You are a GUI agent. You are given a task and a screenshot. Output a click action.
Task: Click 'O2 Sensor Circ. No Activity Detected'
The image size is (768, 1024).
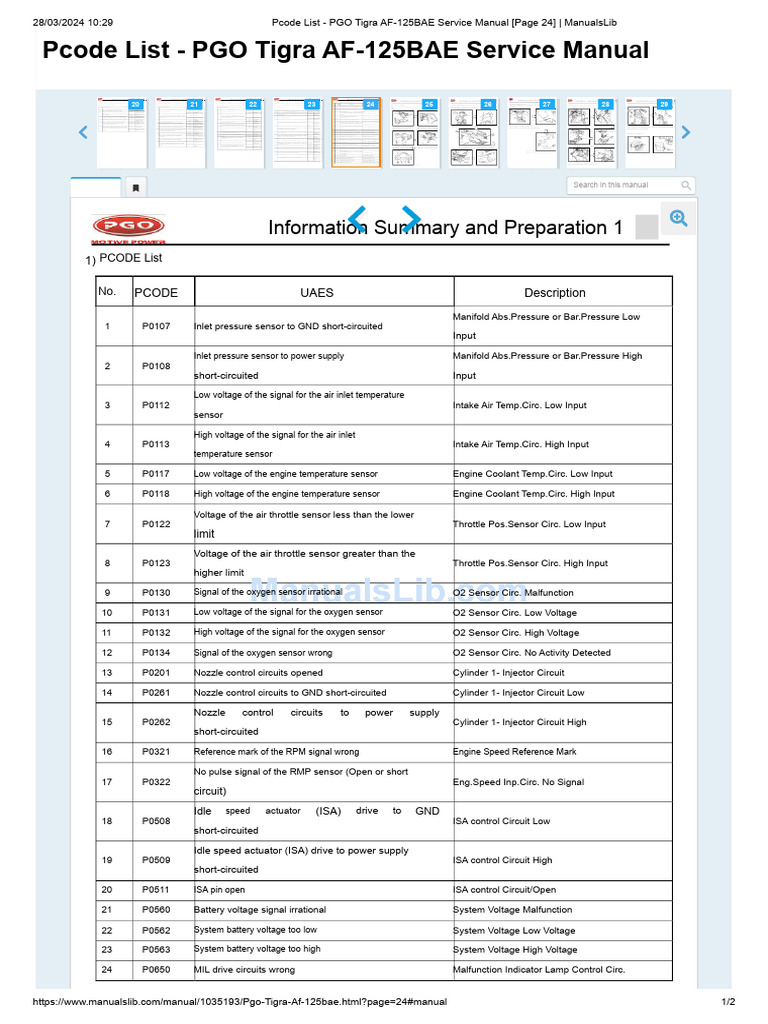(x=532, y=652)
